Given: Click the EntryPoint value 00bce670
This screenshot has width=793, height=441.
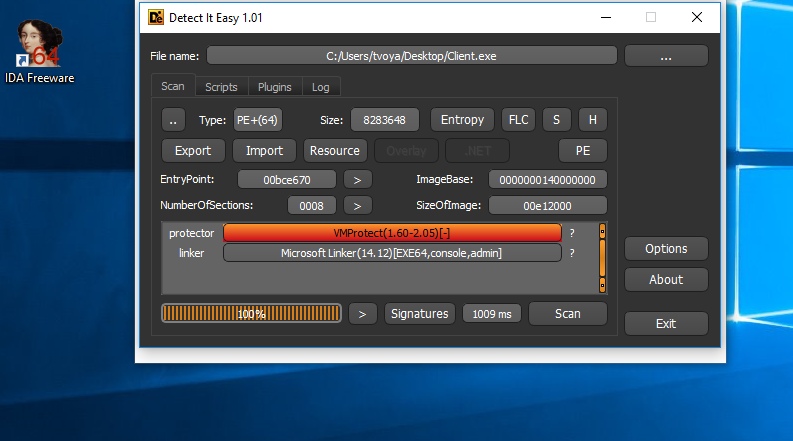Looking at the screenshot, I should point(287,180).
